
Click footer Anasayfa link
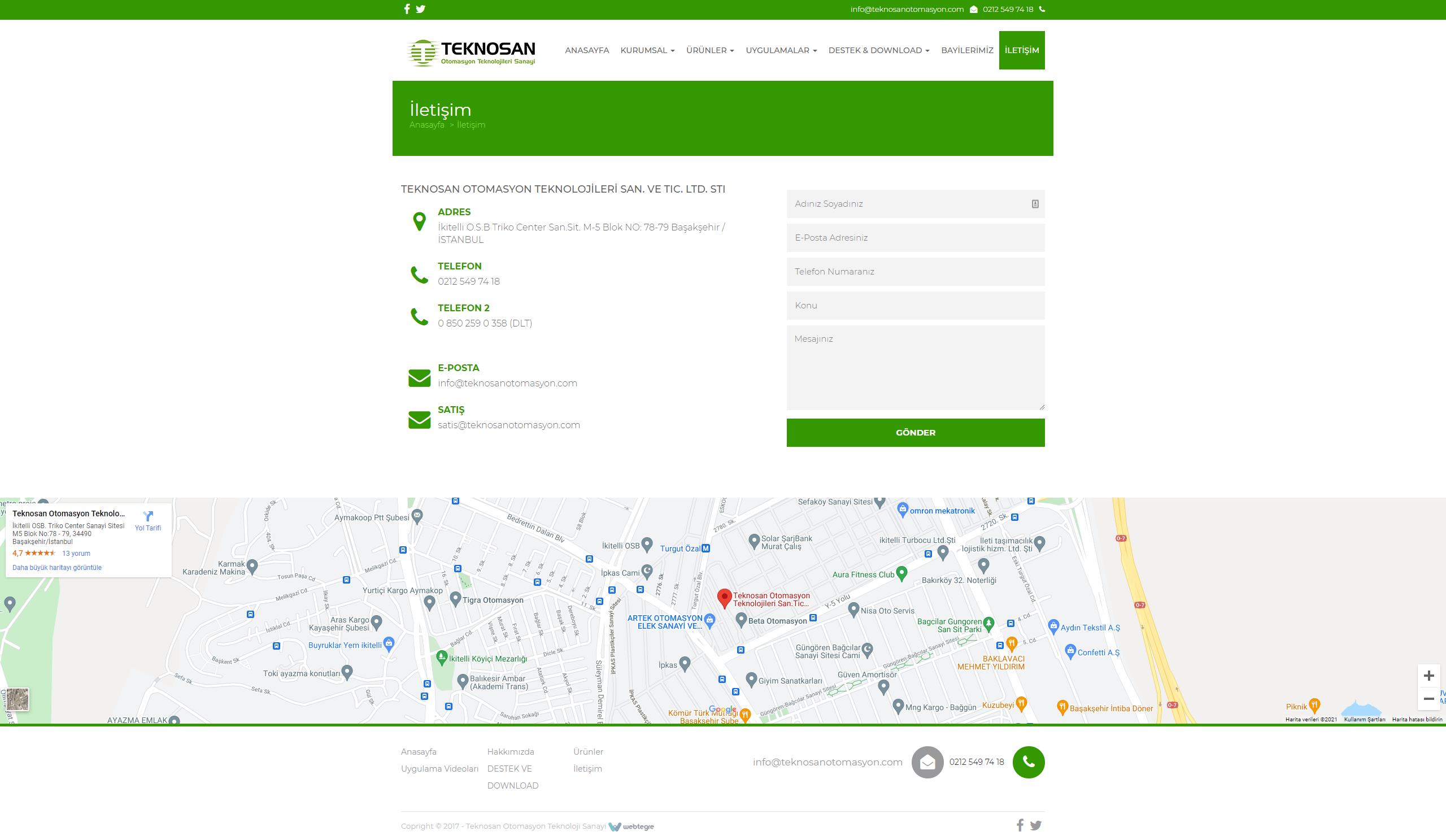[x=419, y=752]
